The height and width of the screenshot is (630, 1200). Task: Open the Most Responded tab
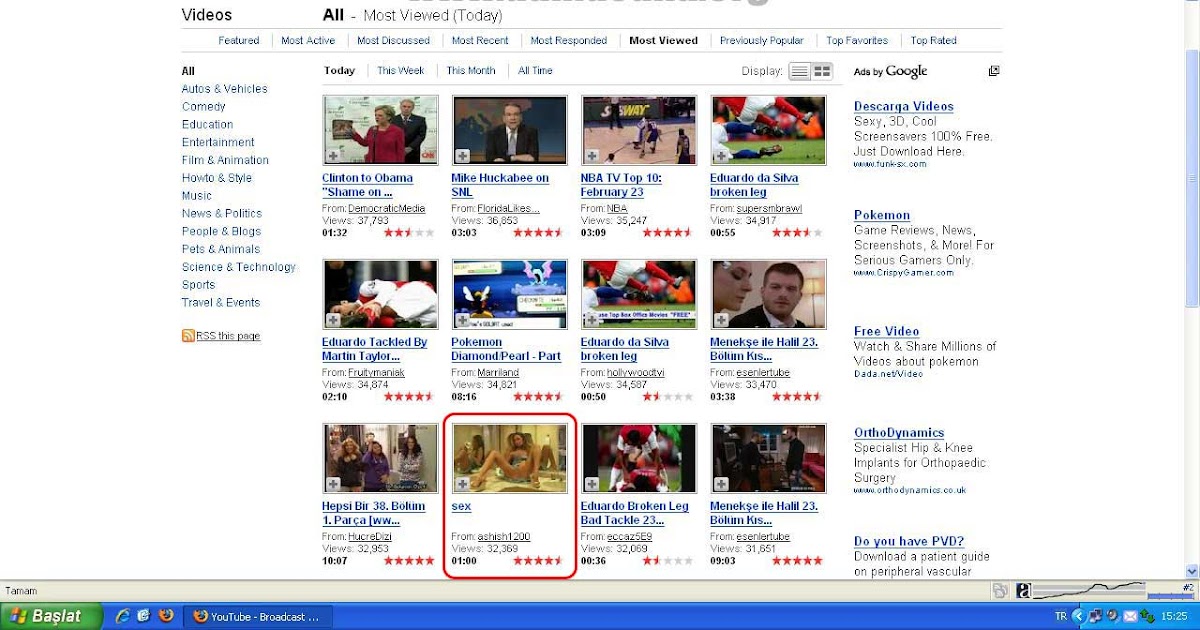(569, 41)
